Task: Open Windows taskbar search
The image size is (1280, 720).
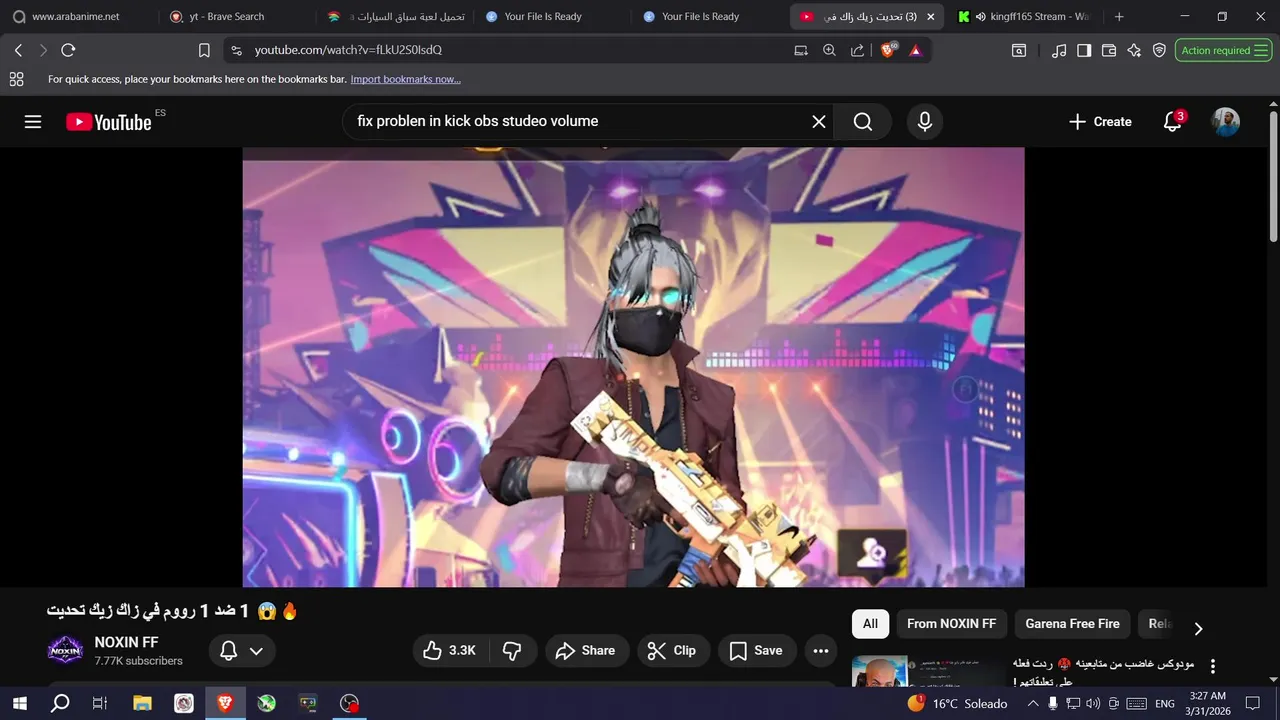Action: [x=60, y=703]
